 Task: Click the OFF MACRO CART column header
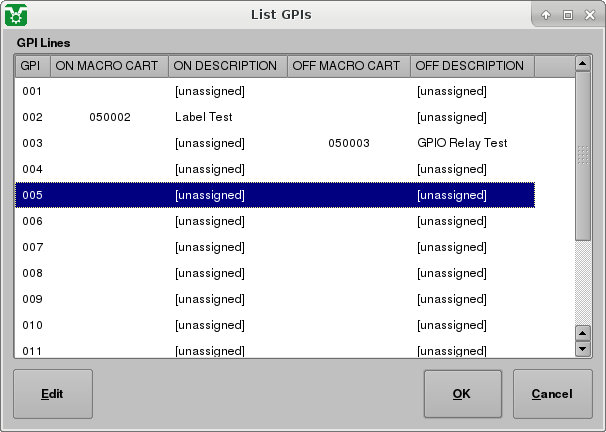point(348,66)
